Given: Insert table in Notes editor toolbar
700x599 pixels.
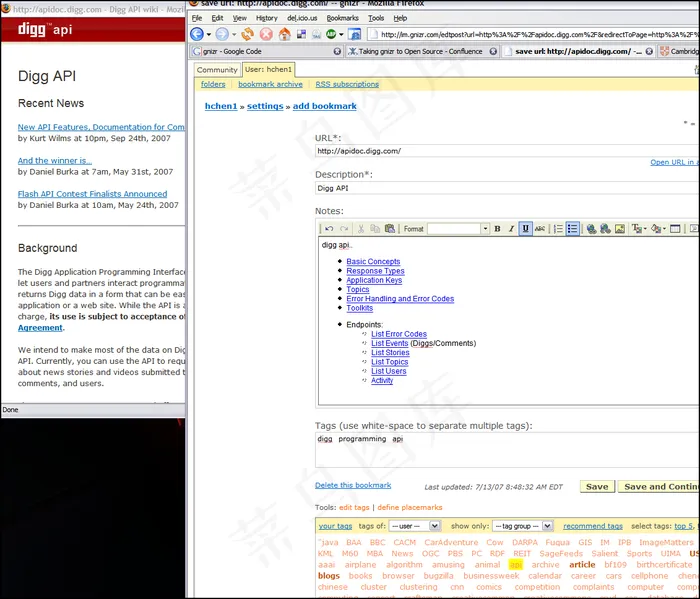Looking at the screenshot, I should click(x=675, y=229).
